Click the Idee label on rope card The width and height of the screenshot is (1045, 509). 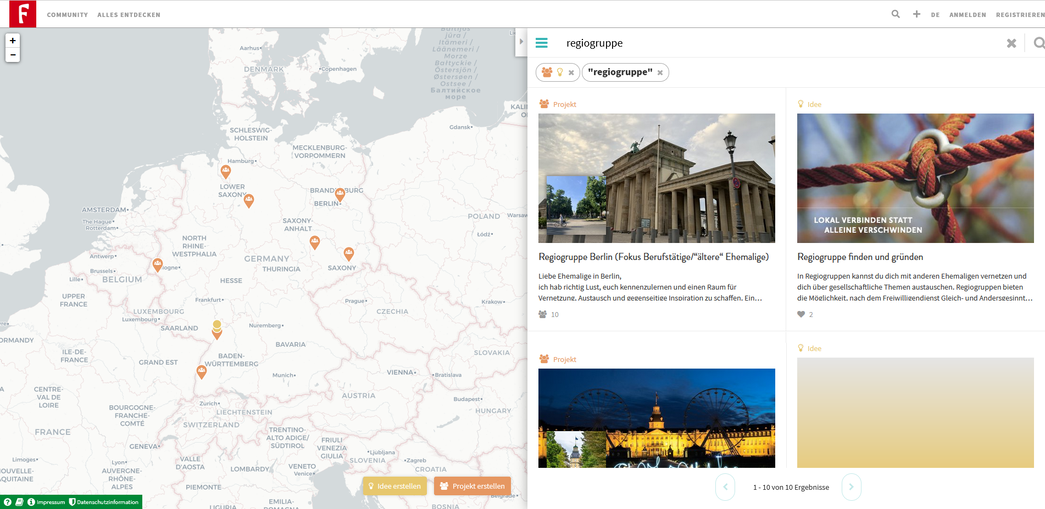click(814, 104)
